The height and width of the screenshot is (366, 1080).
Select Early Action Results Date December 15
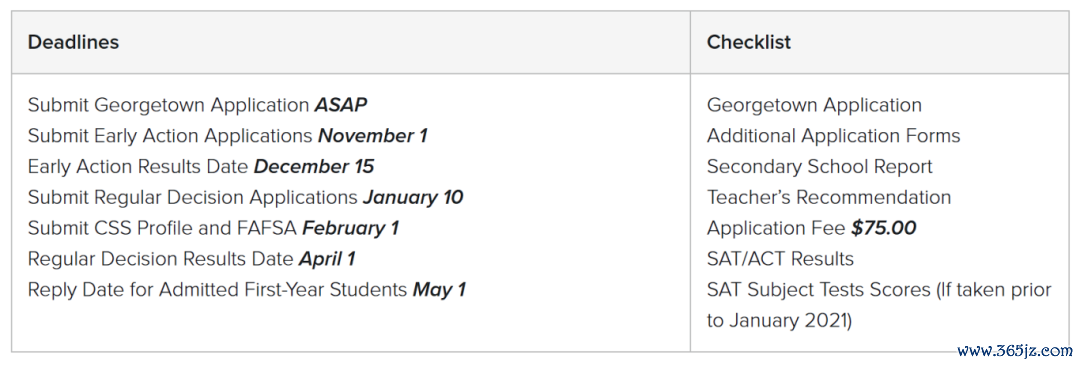coord(201,167)
